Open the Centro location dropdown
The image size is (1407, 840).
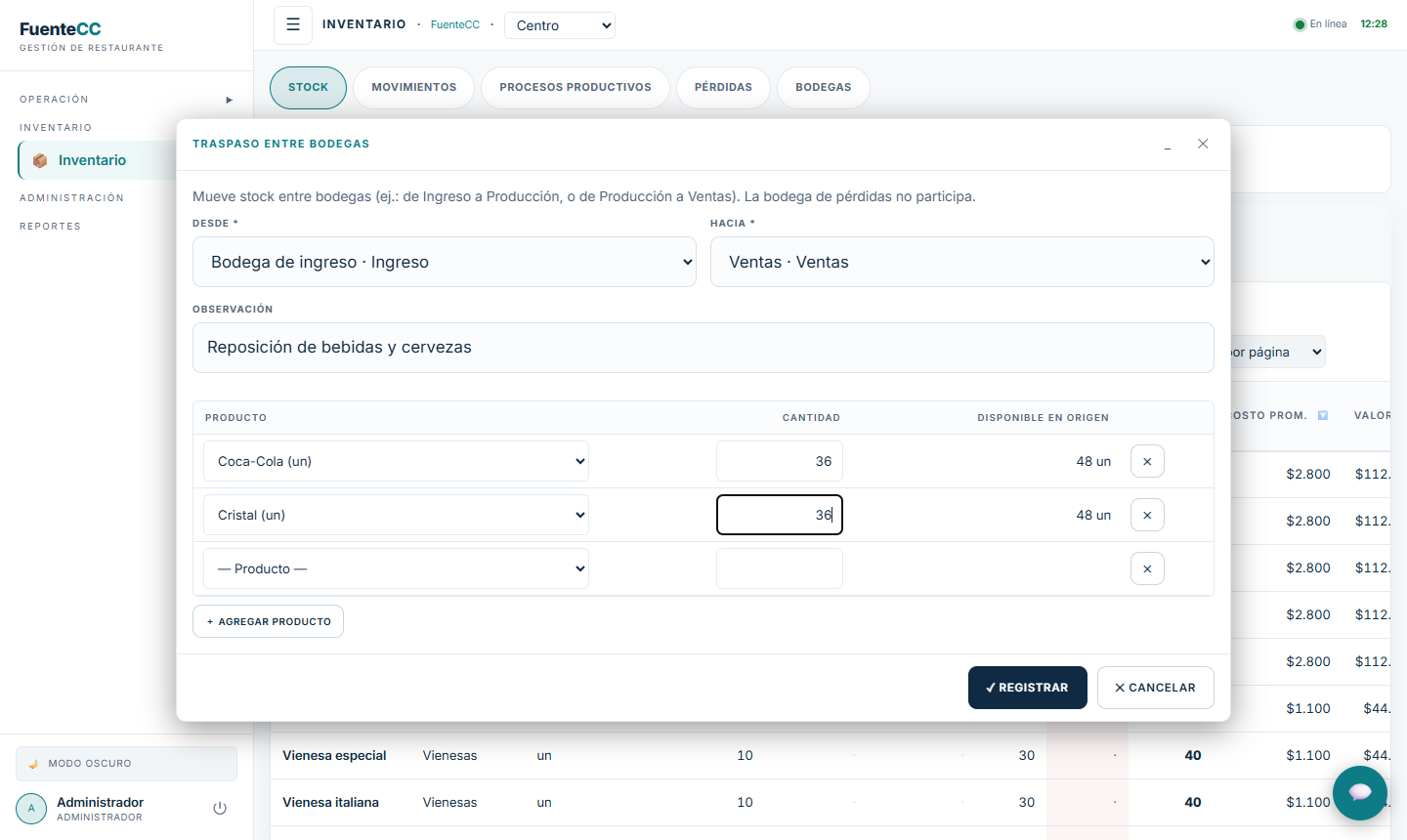pos(560,25)
